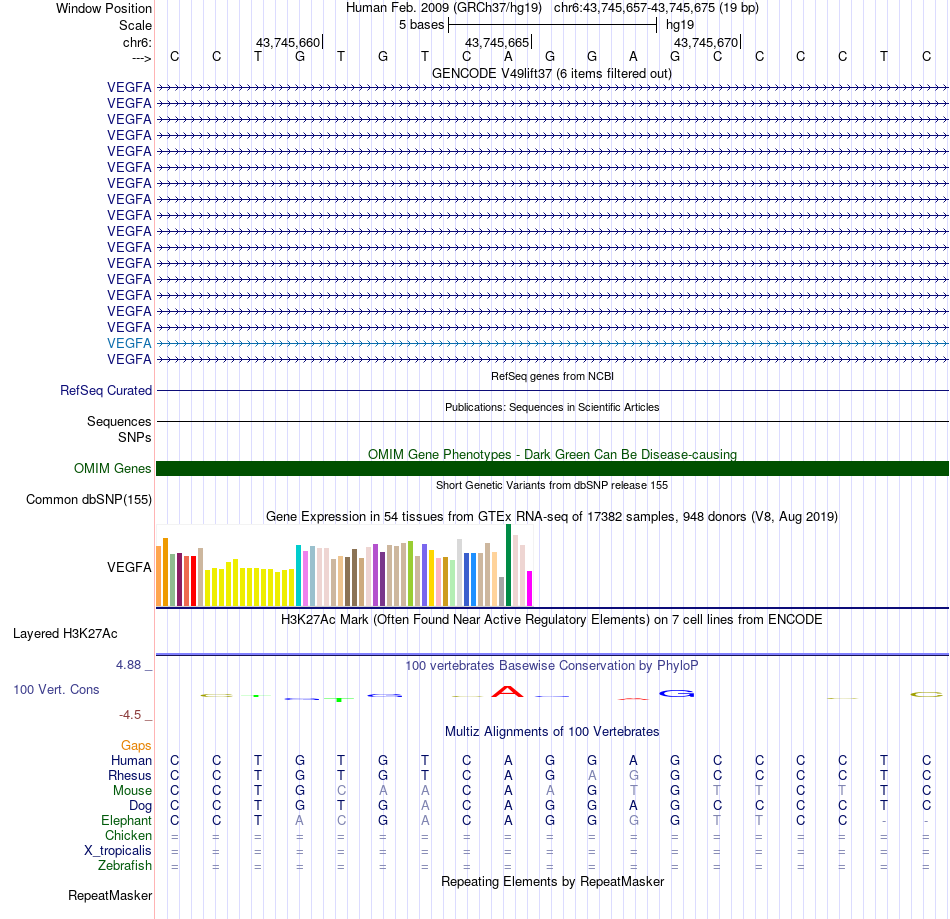The image size is (950, 919).
Task: Select the X_tropicalis alignment row label
Action: 118,851
